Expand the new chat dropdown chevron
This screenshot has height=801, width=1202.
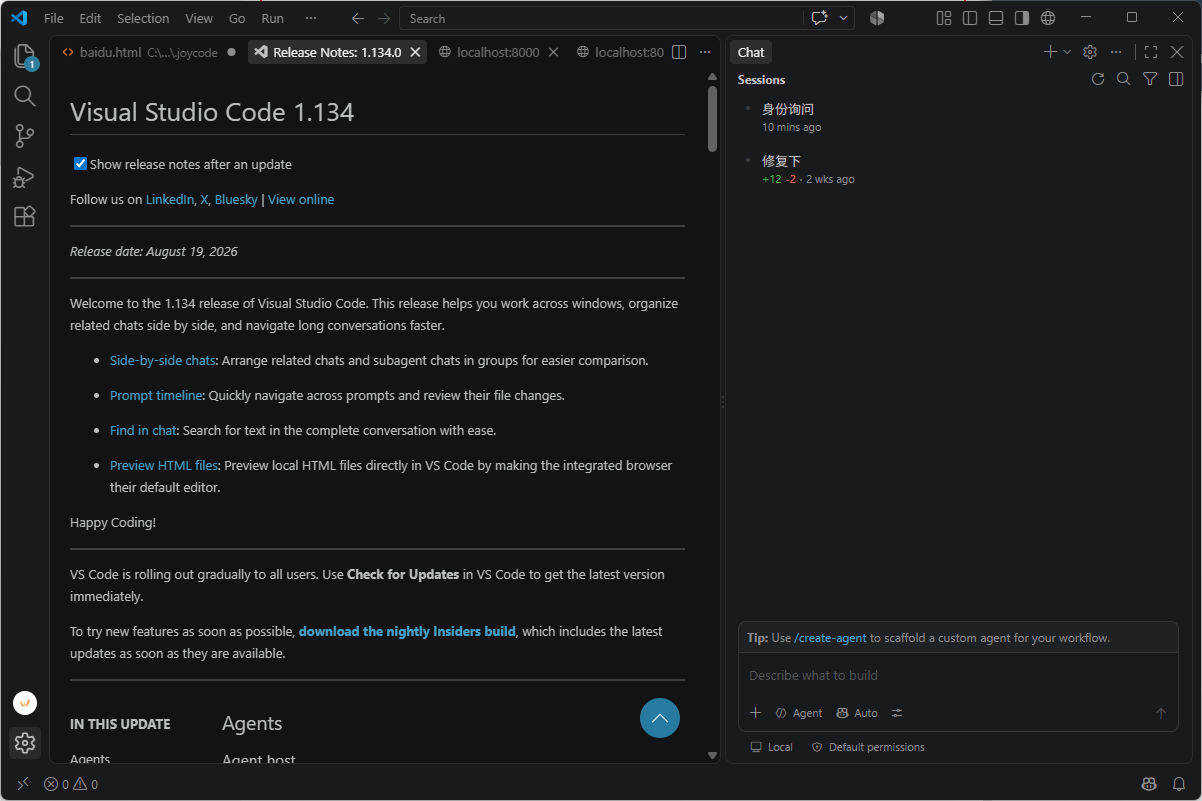(1067, 52)
